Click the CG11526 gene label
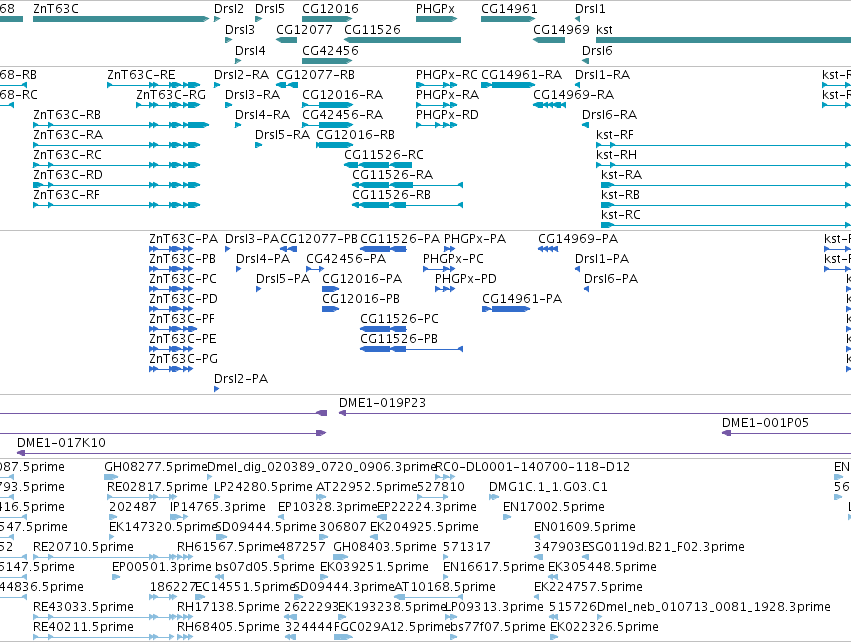Screen dimensions: 851x642 [x=372, y=29]
